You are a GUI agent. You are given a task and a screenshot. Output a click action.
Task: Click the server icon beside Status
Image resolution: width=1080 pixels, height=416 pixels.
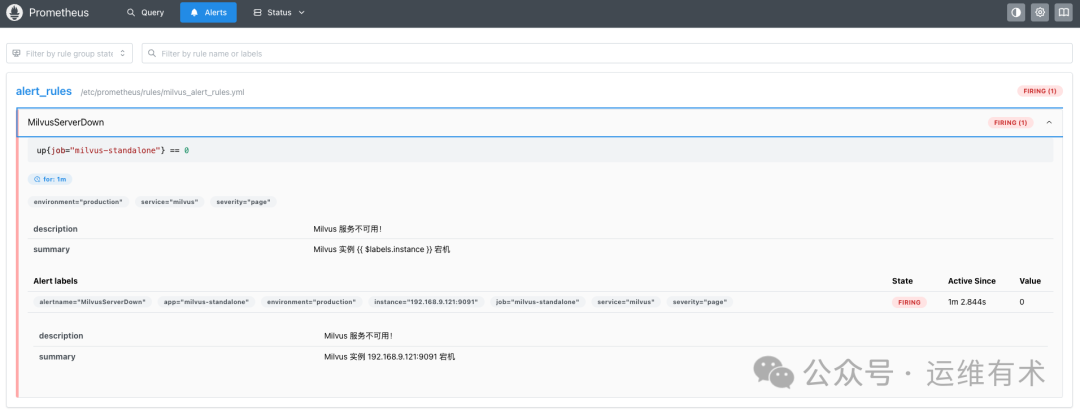(258, 12)
